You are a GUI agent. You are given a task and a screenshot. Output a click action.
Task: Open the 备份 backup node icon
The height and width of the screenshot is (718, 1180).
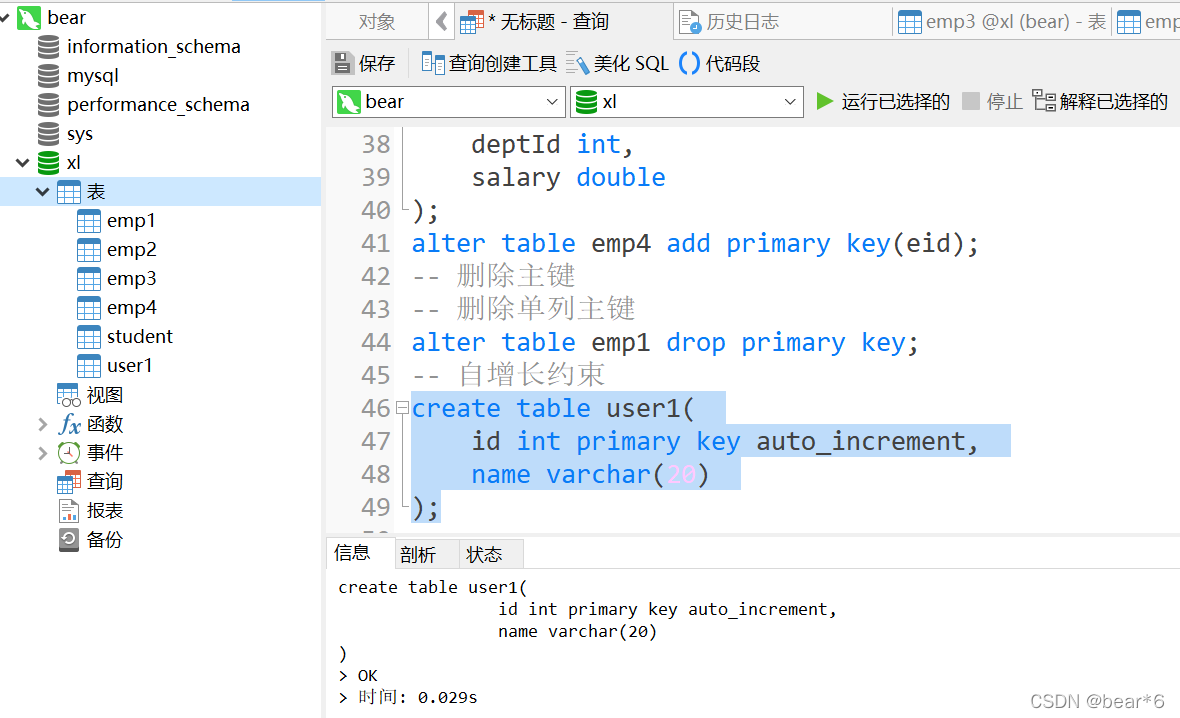[68, 540]
